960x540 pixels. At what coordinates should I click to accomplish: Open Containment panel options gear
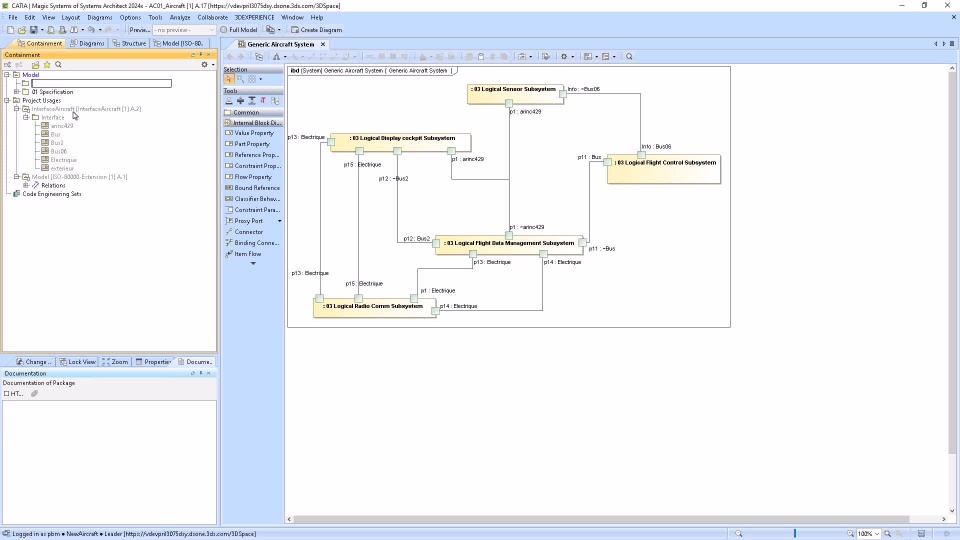204,64
